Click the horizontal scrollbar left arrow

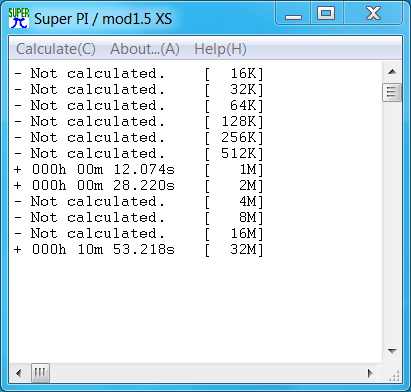click(19, 373)
